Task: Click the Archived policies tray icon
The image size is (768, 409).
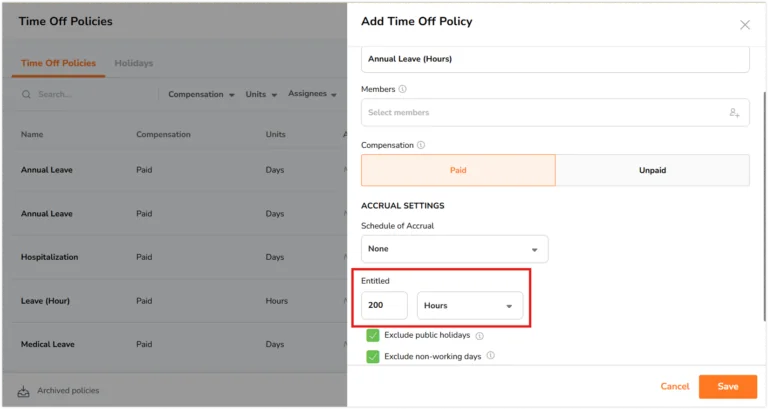Action: click(24, 391)
